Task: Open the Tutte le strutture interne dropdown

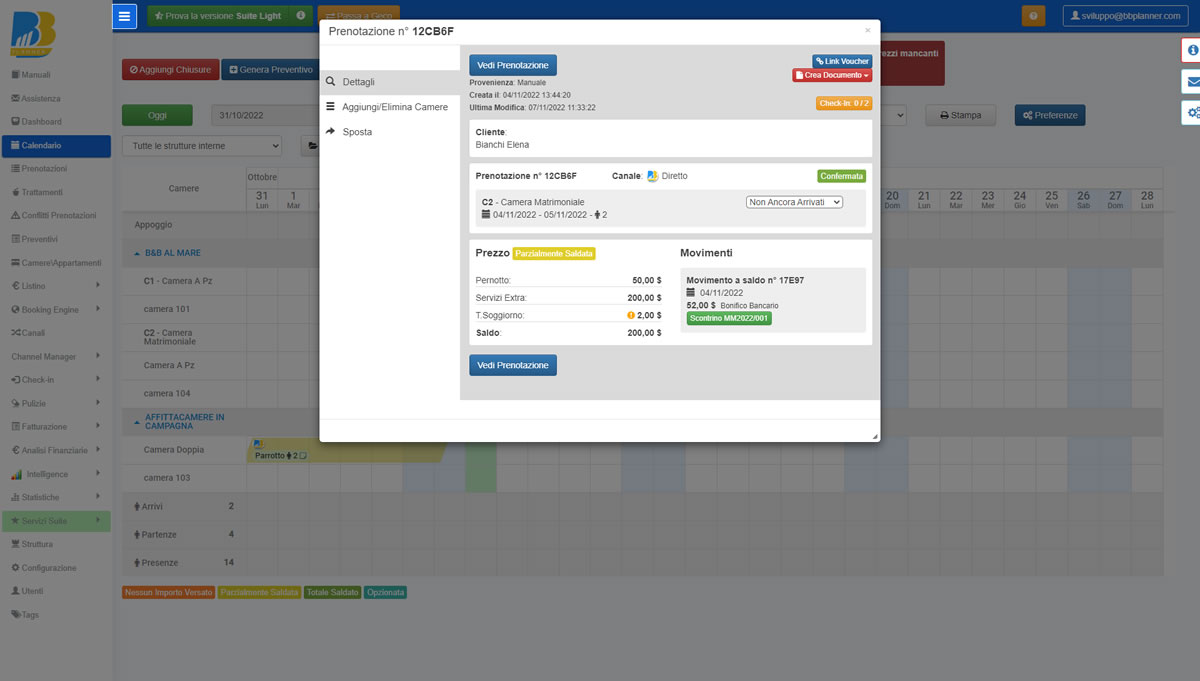Action: tap(205, 146)
